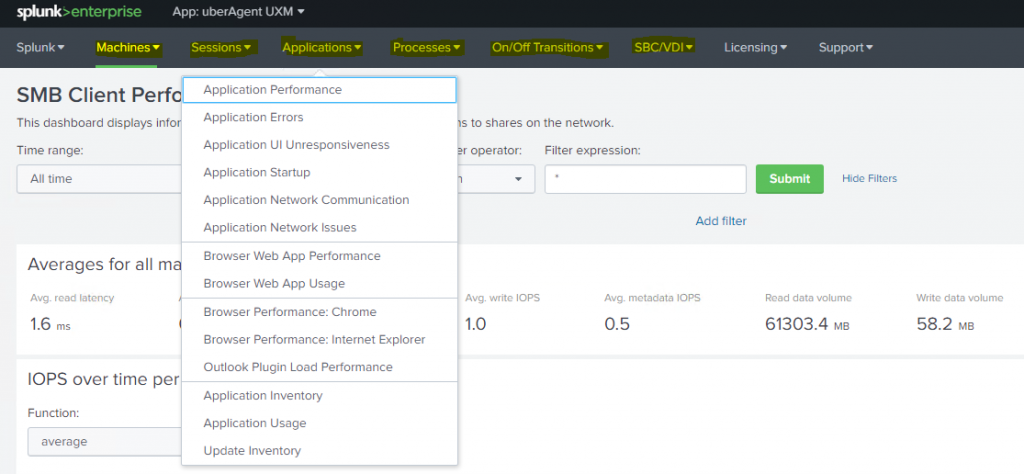Open the Sessions menu

point(222,47)
